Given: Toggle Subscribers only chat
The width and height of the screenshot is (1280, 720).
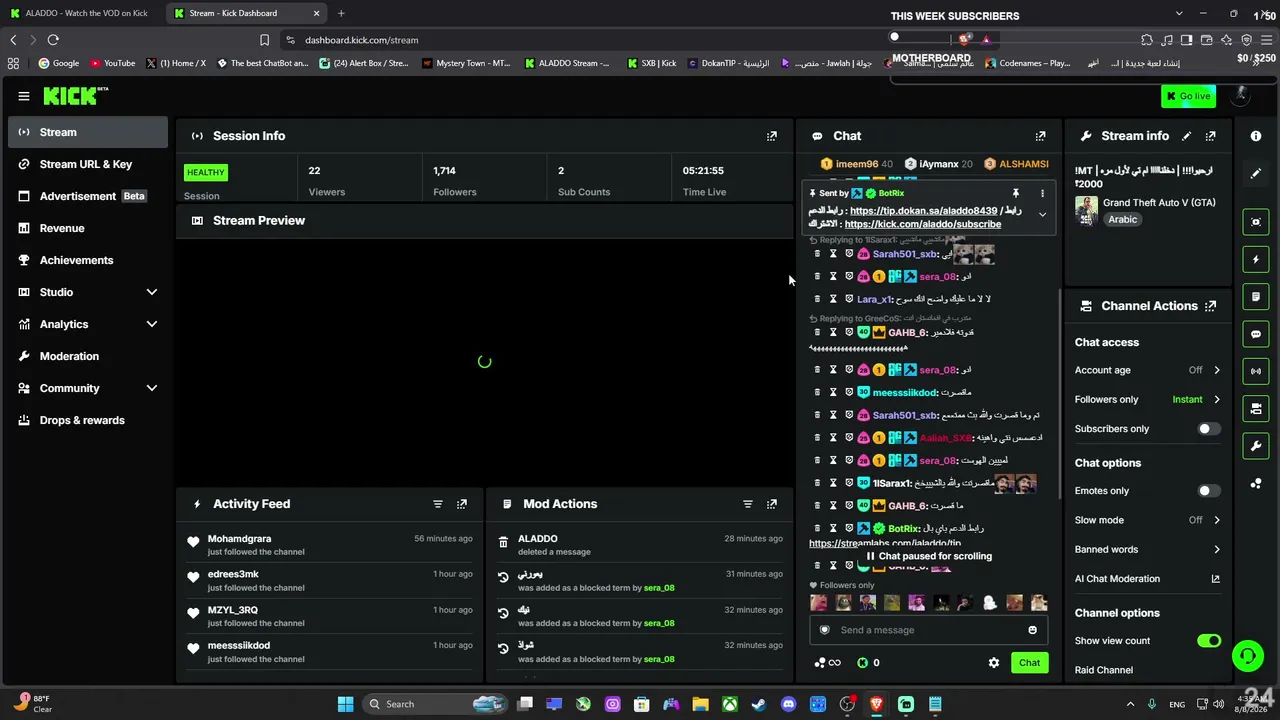Looking at the screenshot, I should [1208, 429].
